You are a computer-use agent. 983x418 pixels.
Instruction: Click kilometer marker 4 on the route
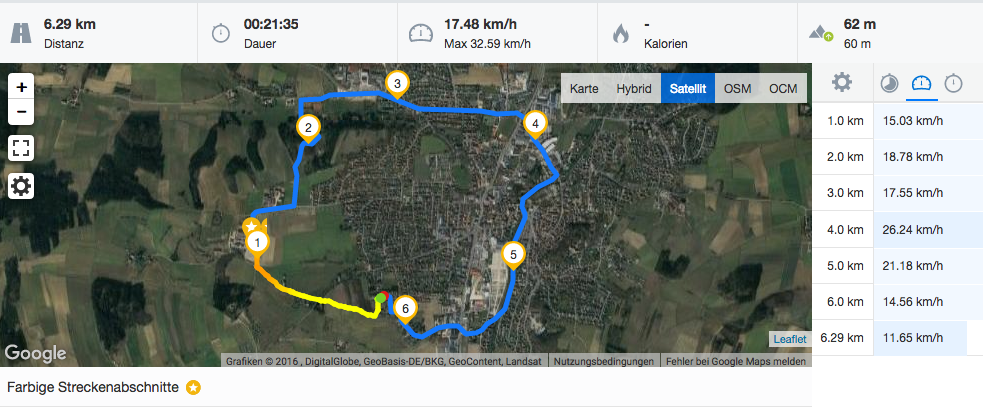(x=535, y=125)
